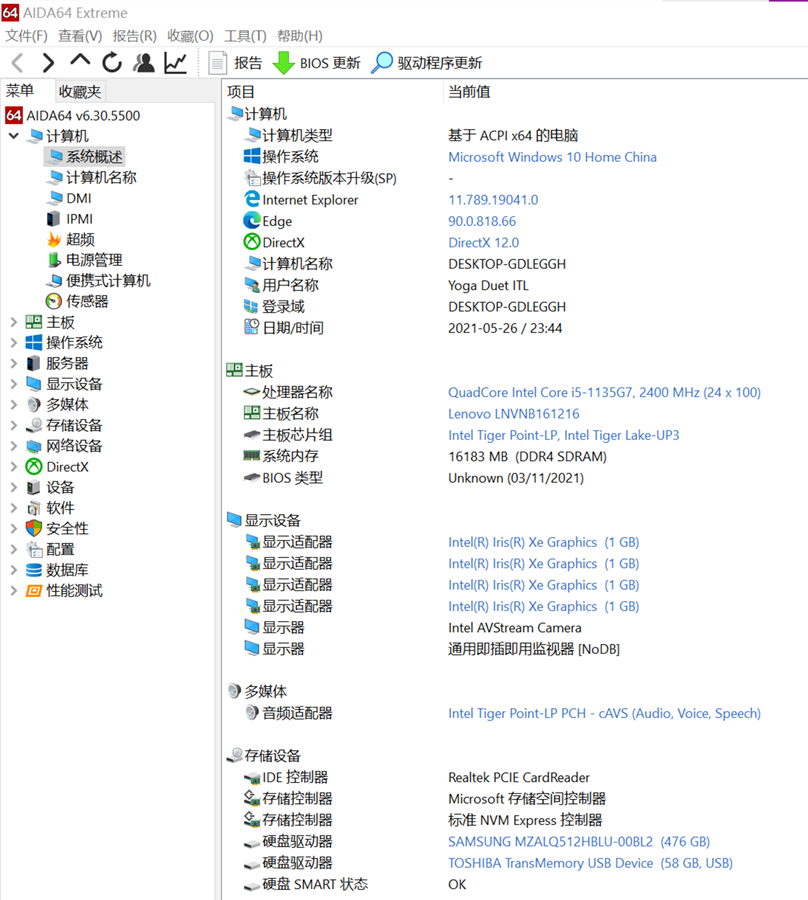Image resolution: width=808 pixels, height=900 pixels.
Task: Expand the 软件 tree node
Action: point(14,508)
